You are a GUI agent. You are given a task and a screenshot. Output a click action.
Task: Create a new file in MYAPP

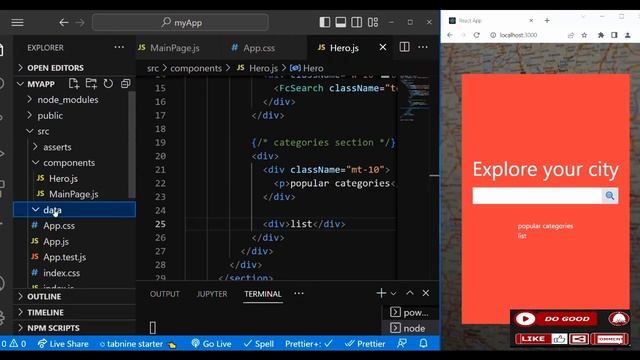click(x=74, y=84)
